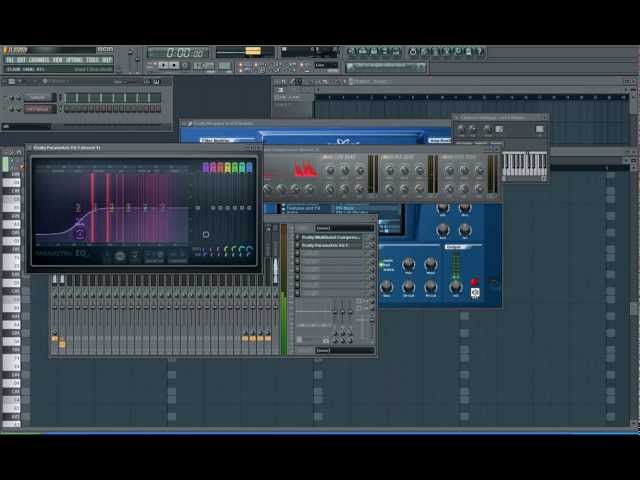Click the round monitor button in Parametric EQ footer
This screenshot has width=640, height=480.
click(120, 257)
